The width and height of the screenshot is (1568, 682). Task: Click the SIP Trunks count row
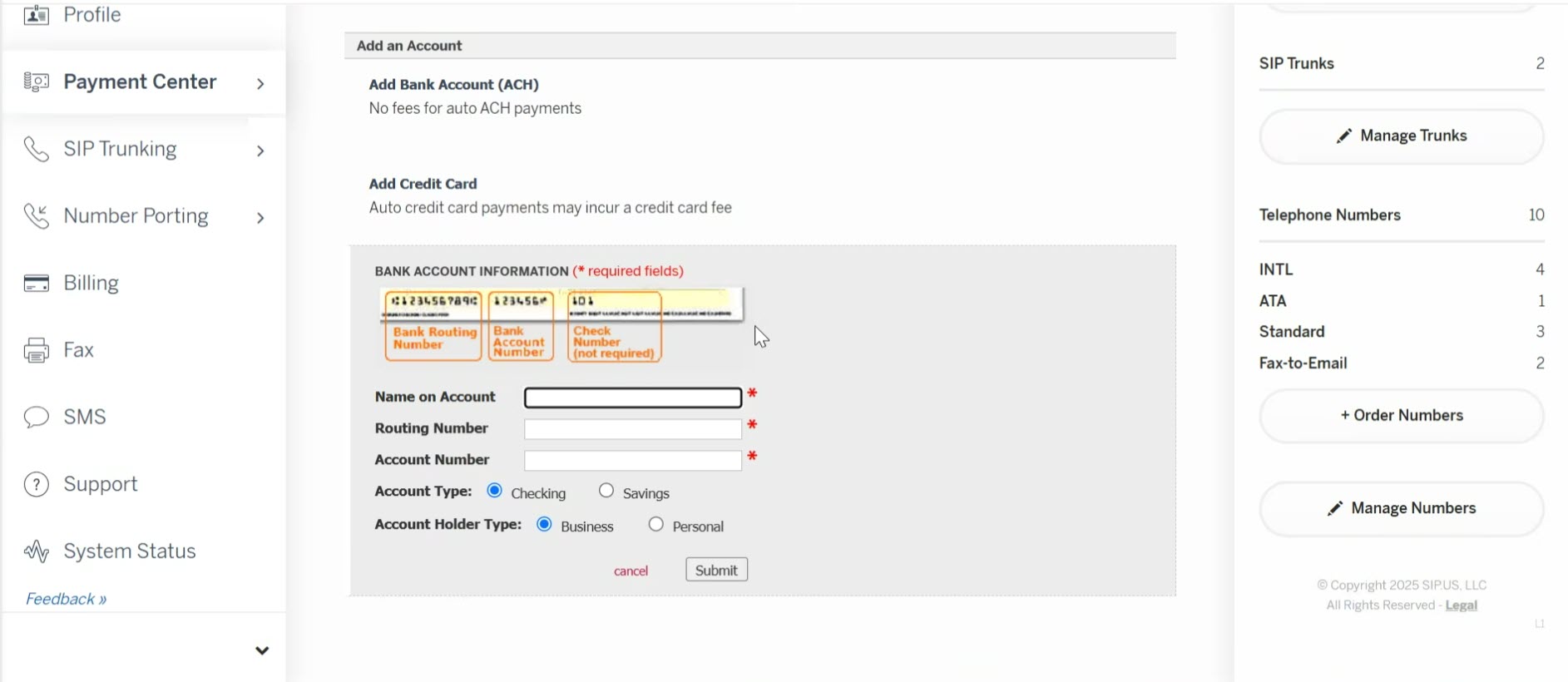click(x=1402, y=64)
